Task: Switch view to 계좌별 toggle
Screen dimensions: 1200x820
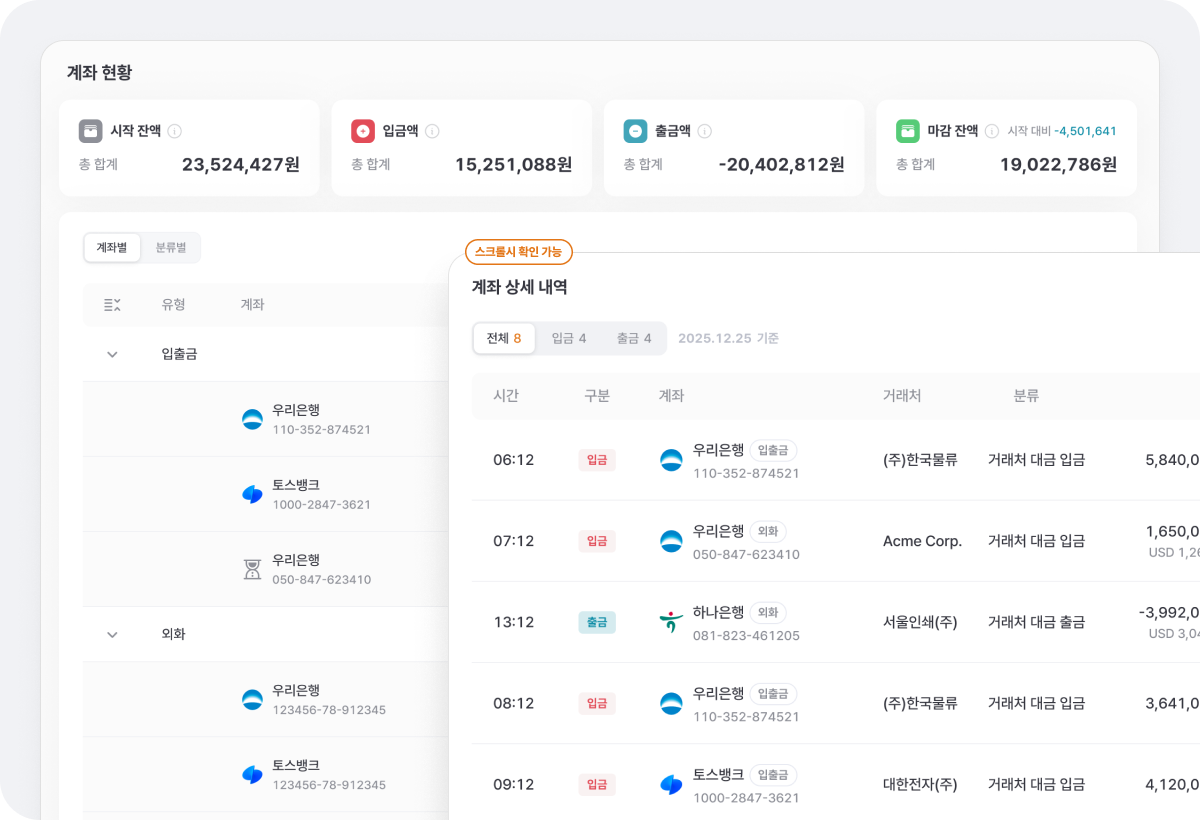Action: click(x=112, y=248)
